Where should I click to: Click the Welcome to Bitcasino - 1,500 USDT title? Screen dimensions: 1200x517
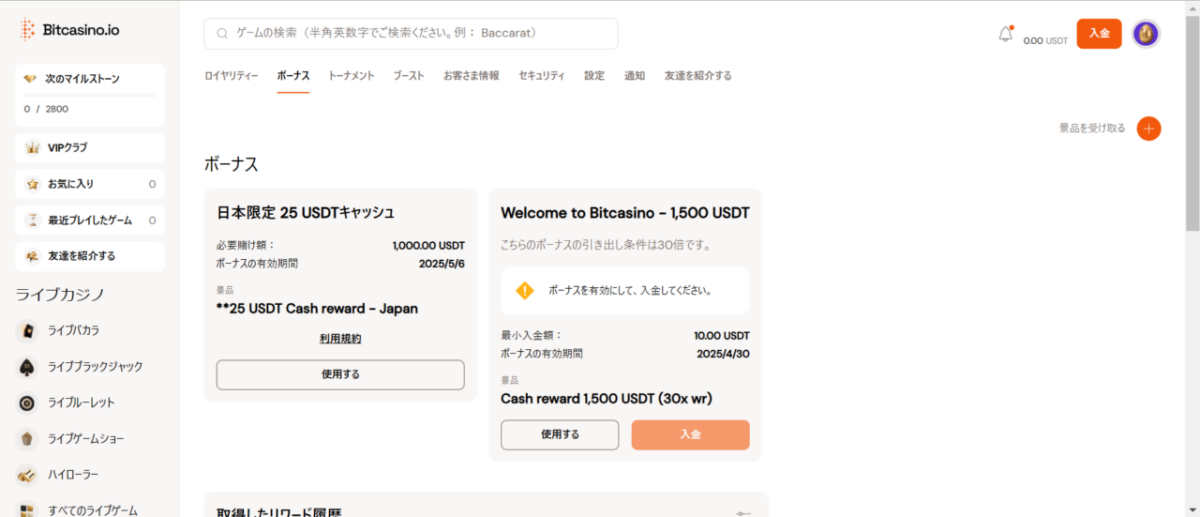tap(625, 213)
